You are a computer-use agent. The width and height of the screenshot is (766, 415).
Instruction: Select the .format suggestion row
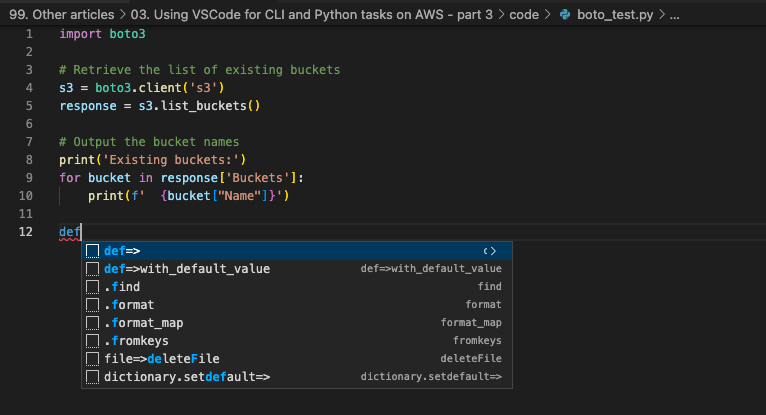point(297,305)
